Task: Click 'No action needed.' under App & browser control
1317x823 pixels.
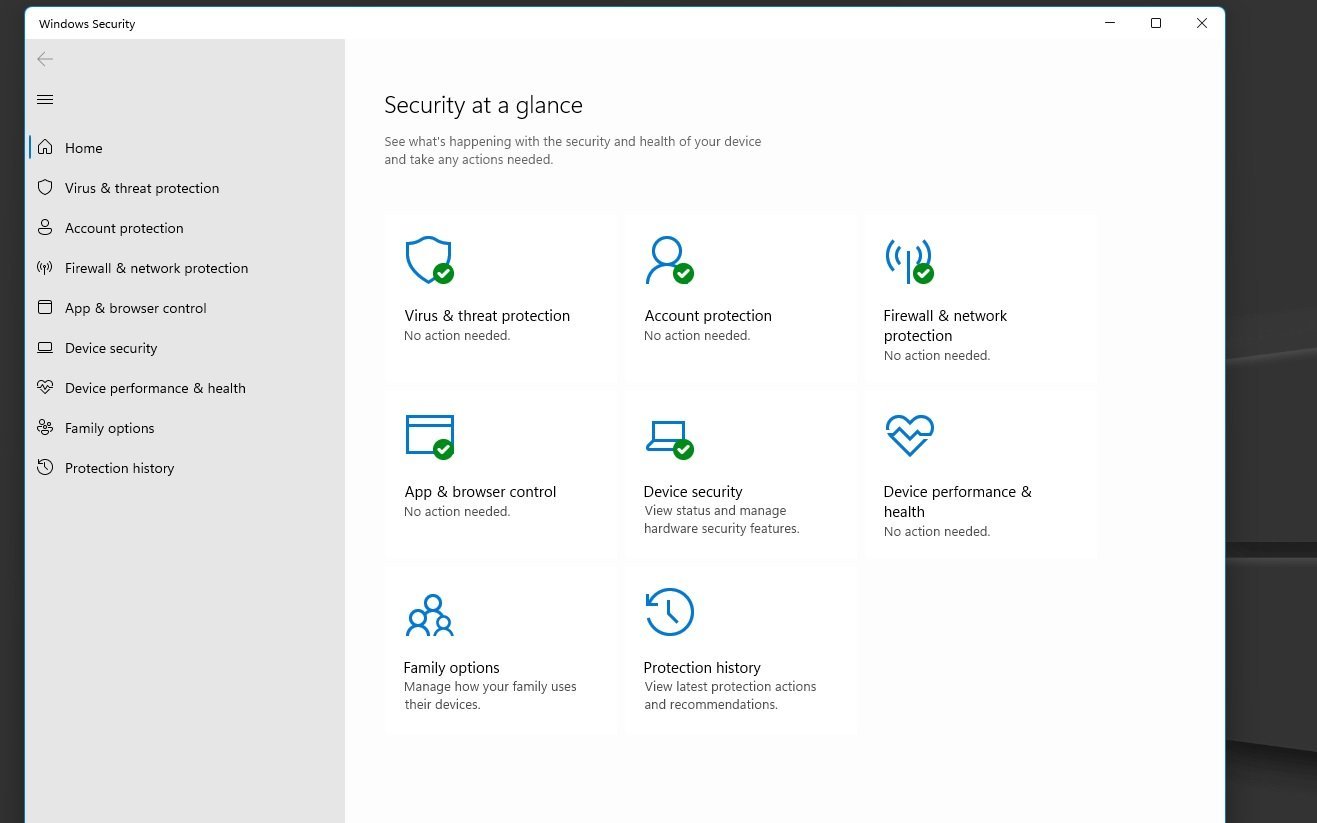Action: click(457, 512)
